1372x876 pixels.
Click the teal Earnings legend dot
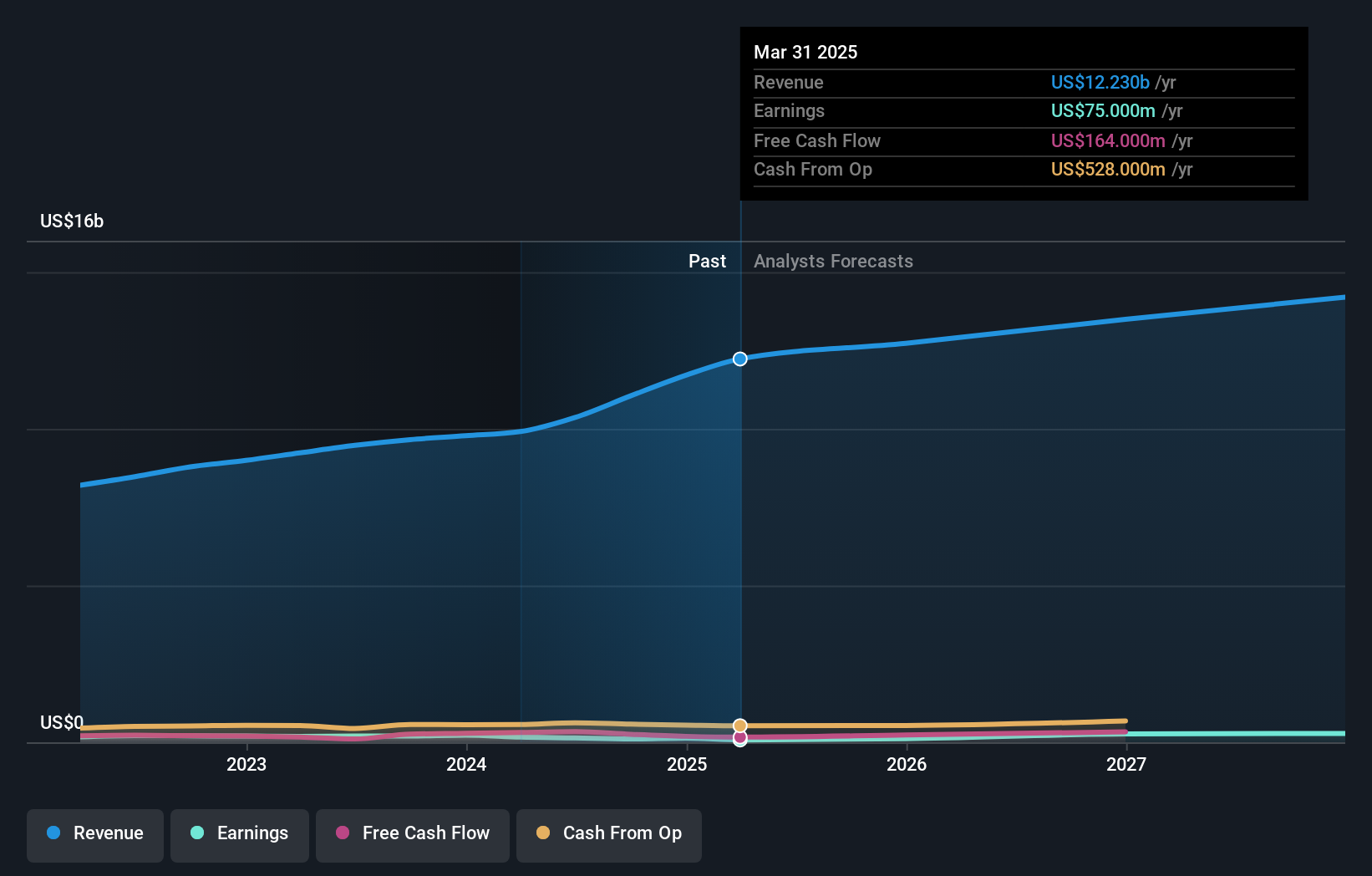[x=196, y=833]
